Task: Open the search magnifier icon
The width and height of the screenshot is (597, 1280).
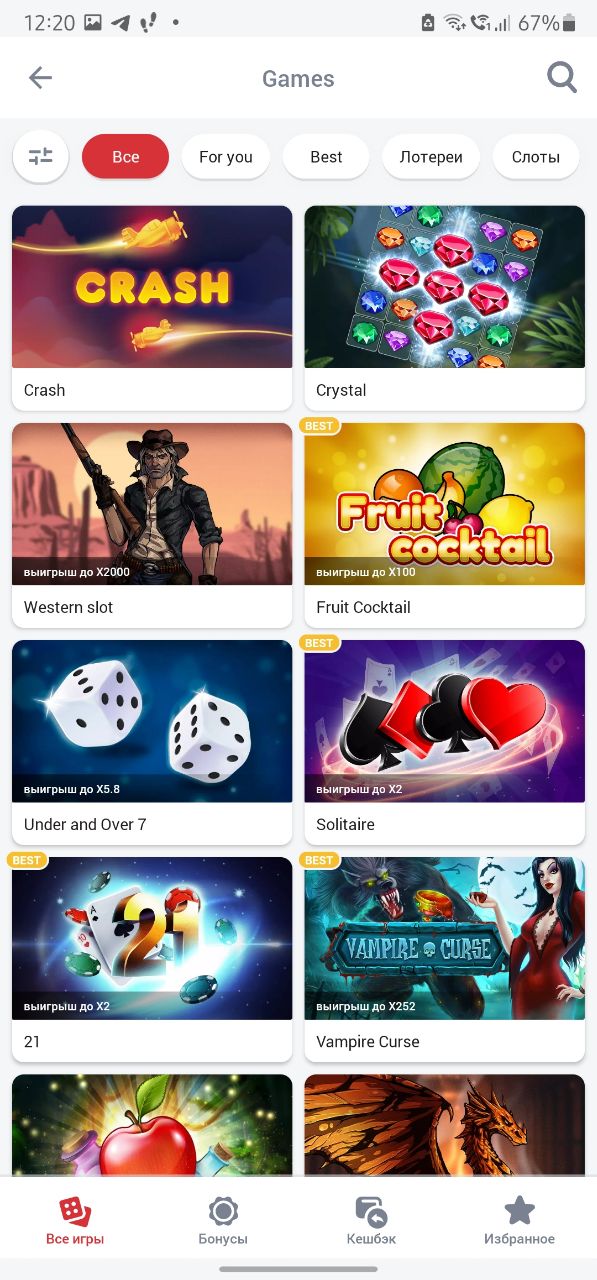Action: (x=562, y=78)
